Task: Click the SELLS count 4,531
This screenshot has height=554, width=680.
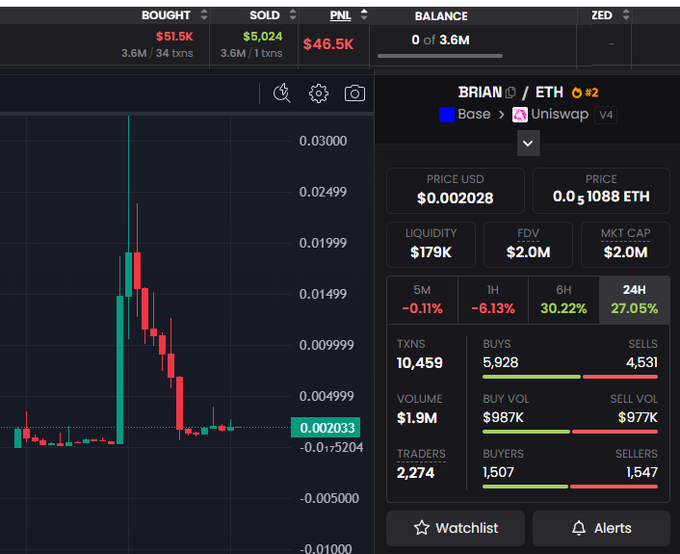Action: 642,363
